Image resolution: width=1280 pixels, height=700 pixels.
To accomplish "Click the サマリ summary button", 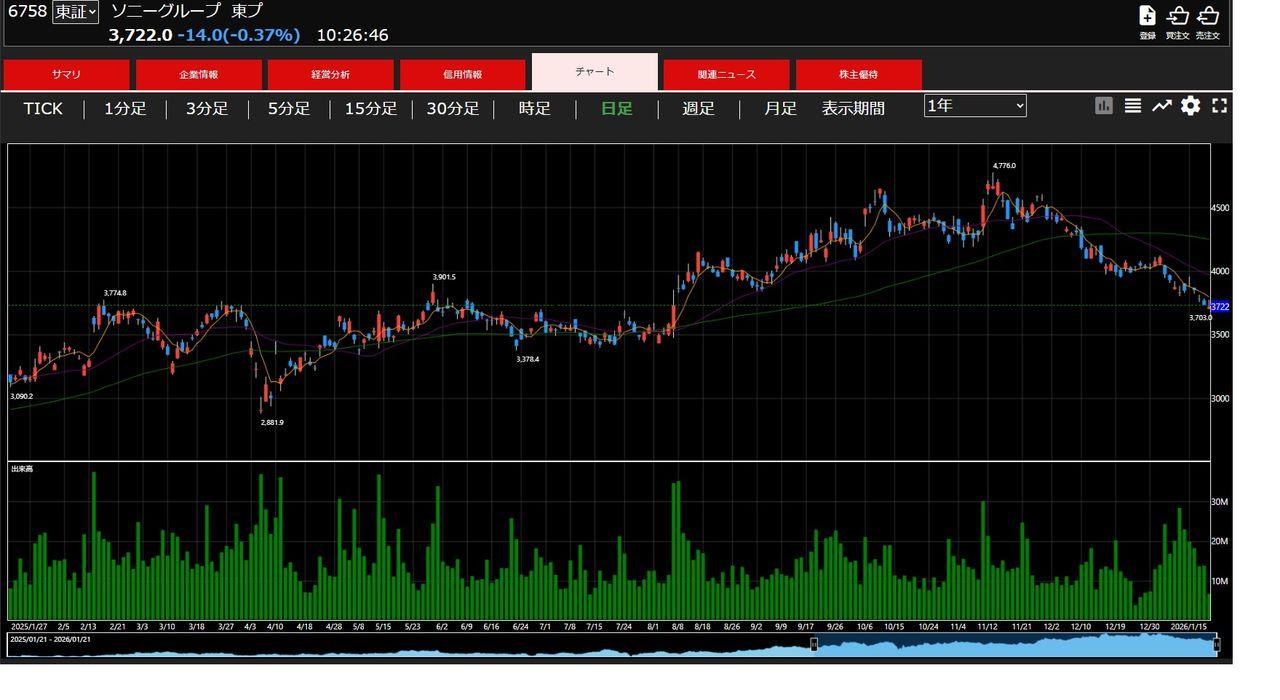I will pyautogui.click(x=66, y=75).
